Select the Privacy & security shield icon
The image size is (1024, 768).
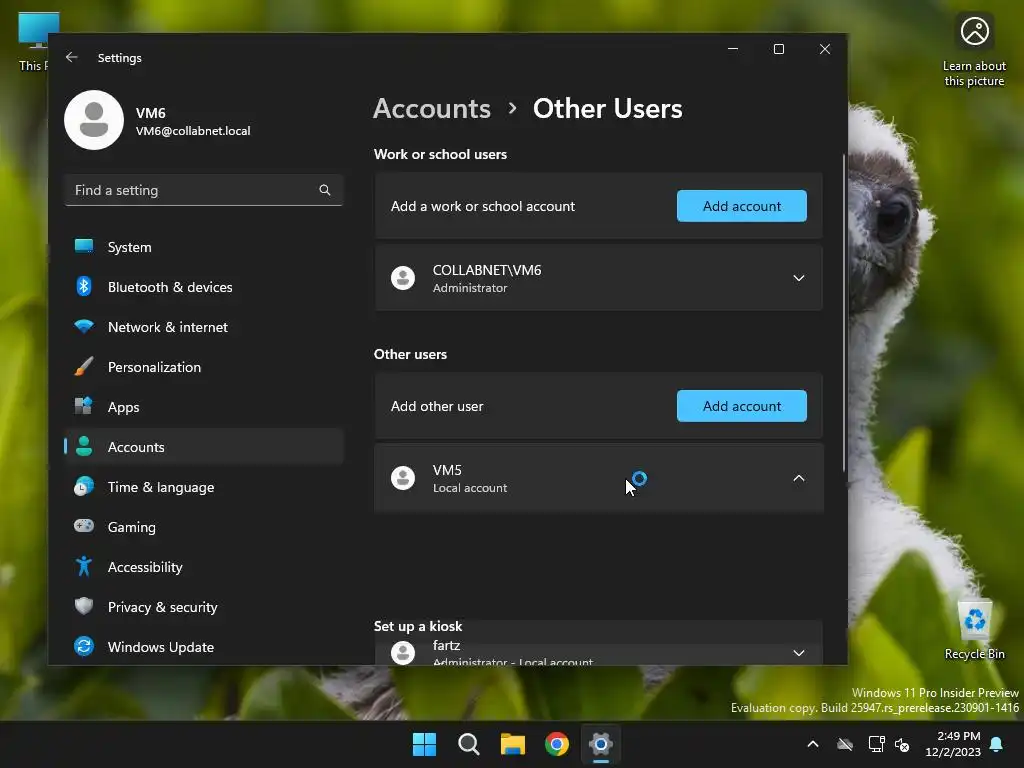point(84,606)
